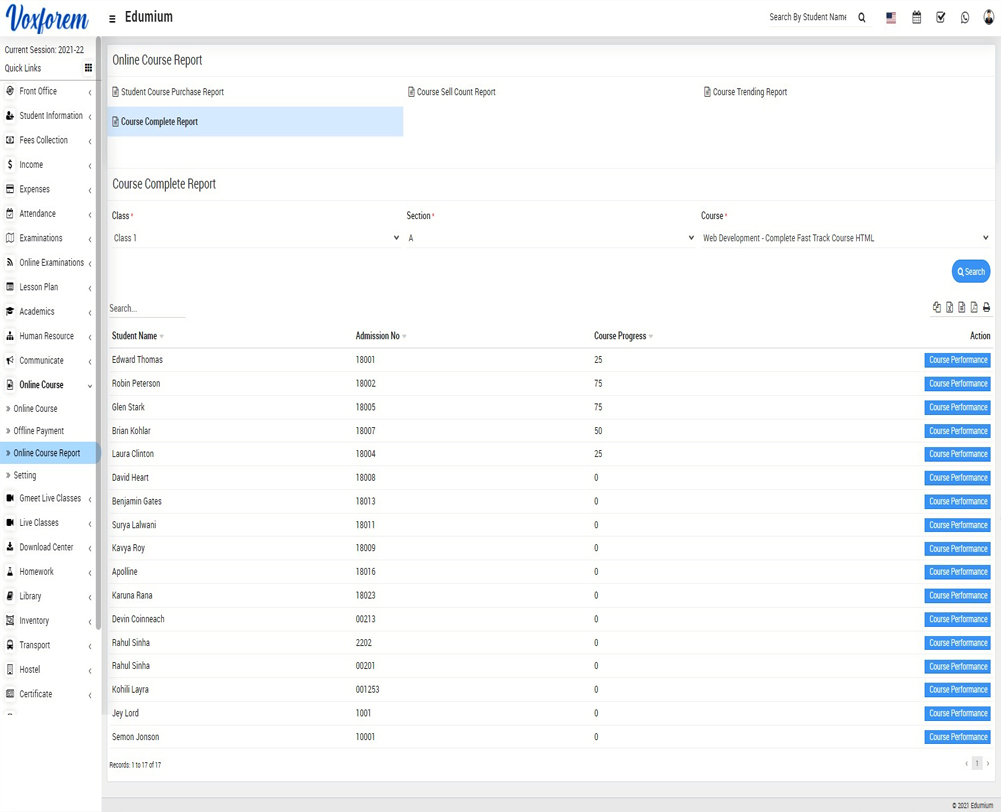
Task: View Course Performance for Edward Thomas
Action: (x=957, y=360)
